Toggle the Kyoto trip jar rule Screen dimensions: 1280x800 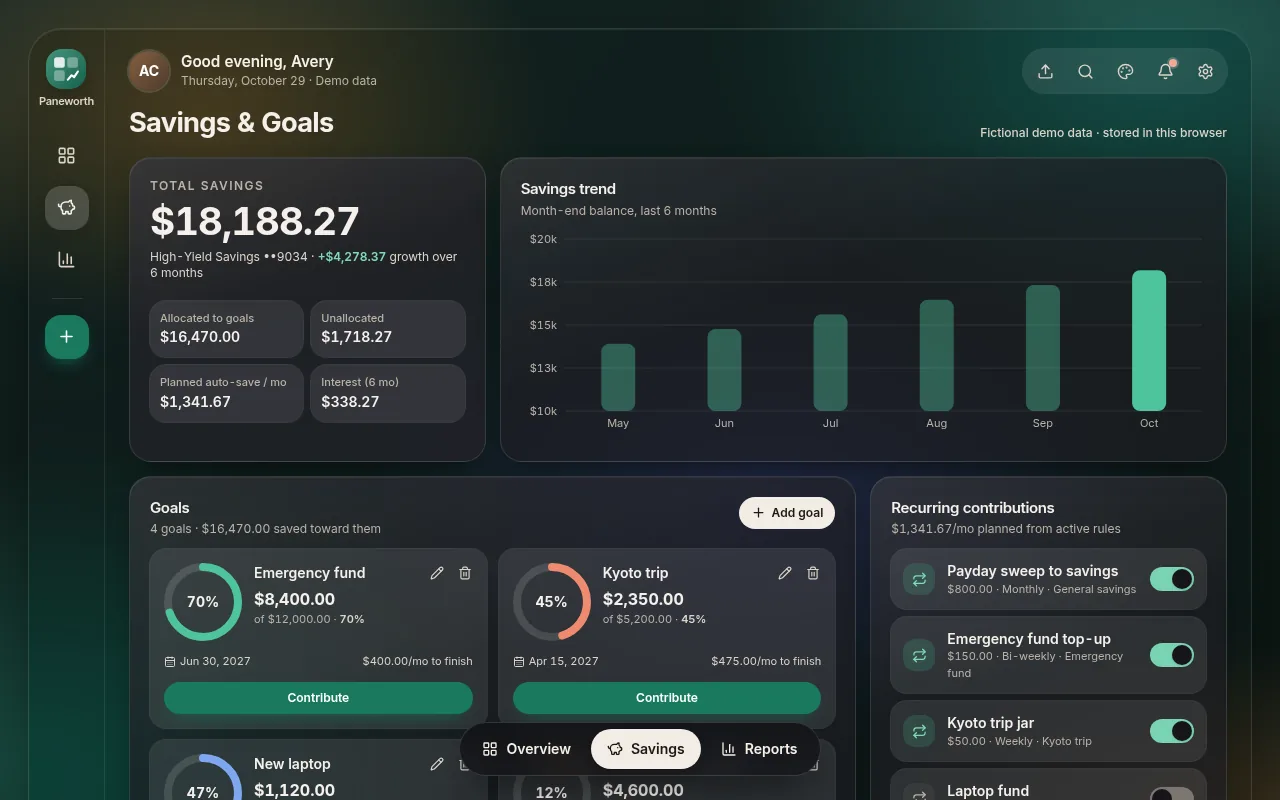(x=1172, y=731)
